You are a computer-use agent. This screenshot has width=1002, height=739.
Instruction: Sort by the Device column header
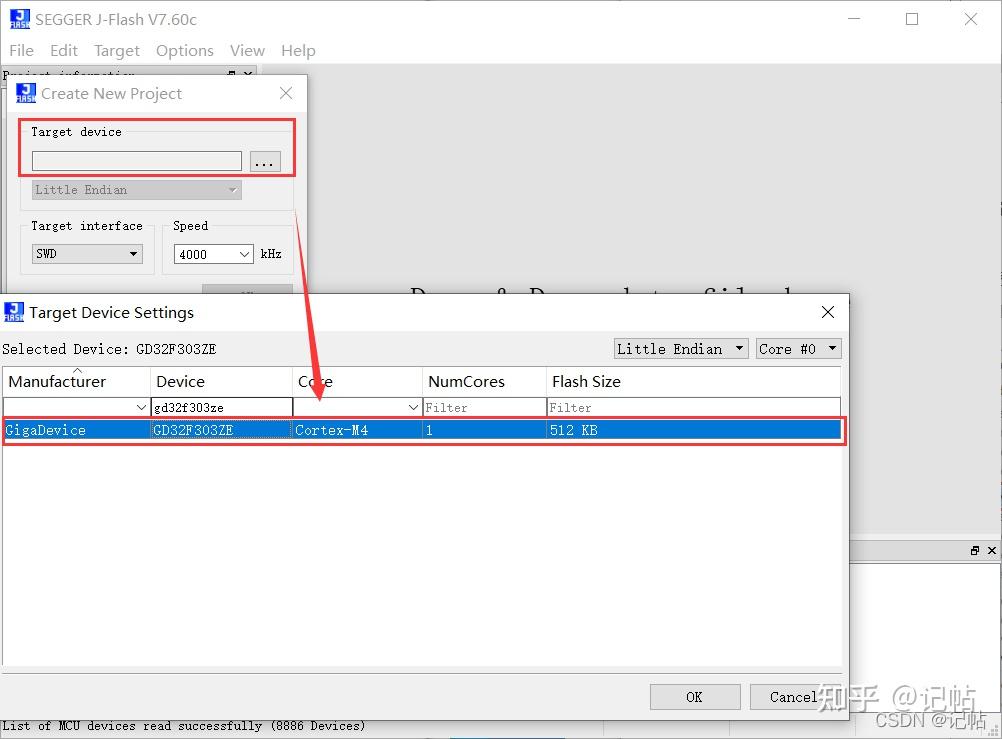click(x=222, y=382)
